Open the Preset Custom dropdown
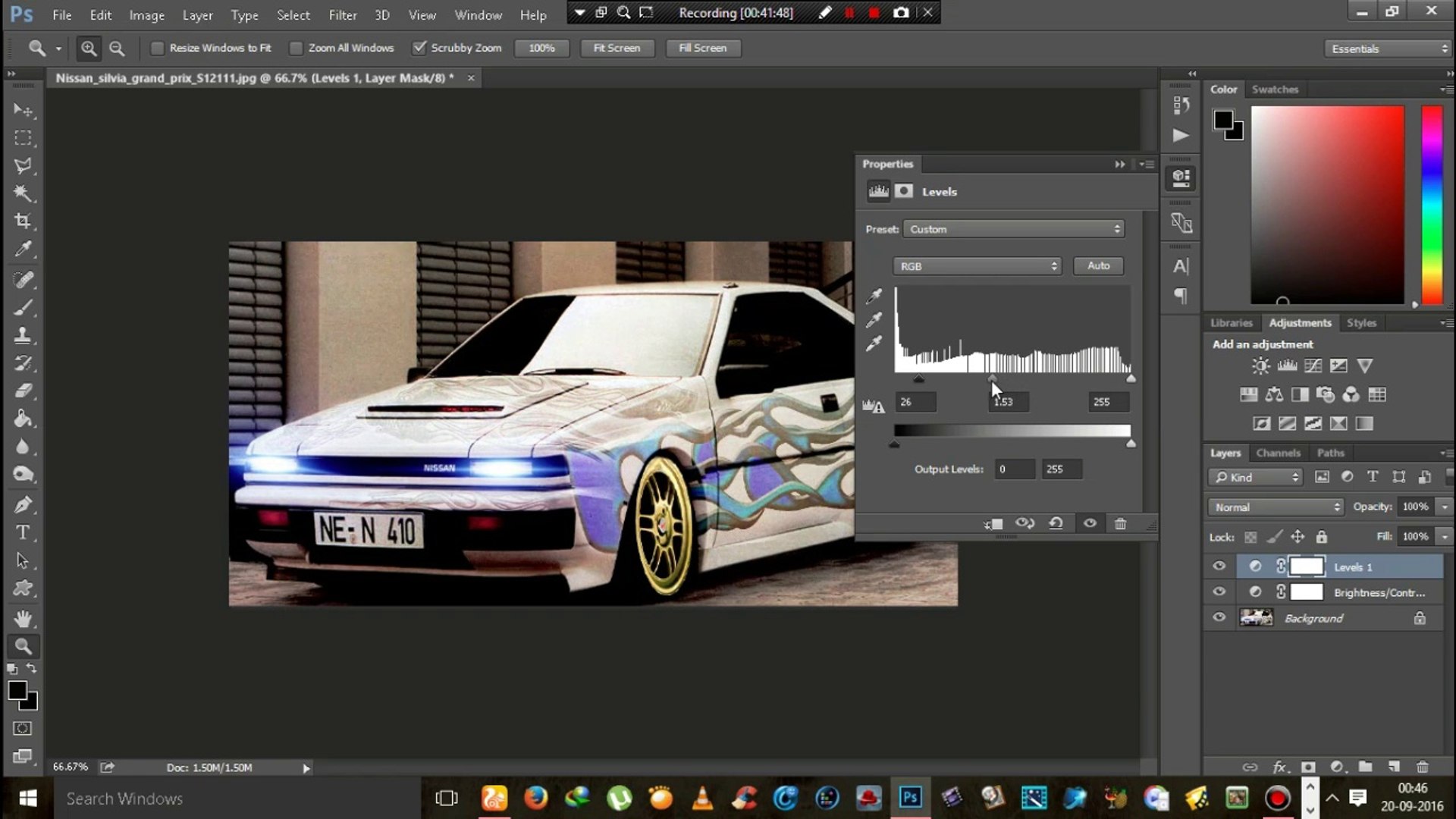Viewport: 1456px width, 819px height. 1013,229
